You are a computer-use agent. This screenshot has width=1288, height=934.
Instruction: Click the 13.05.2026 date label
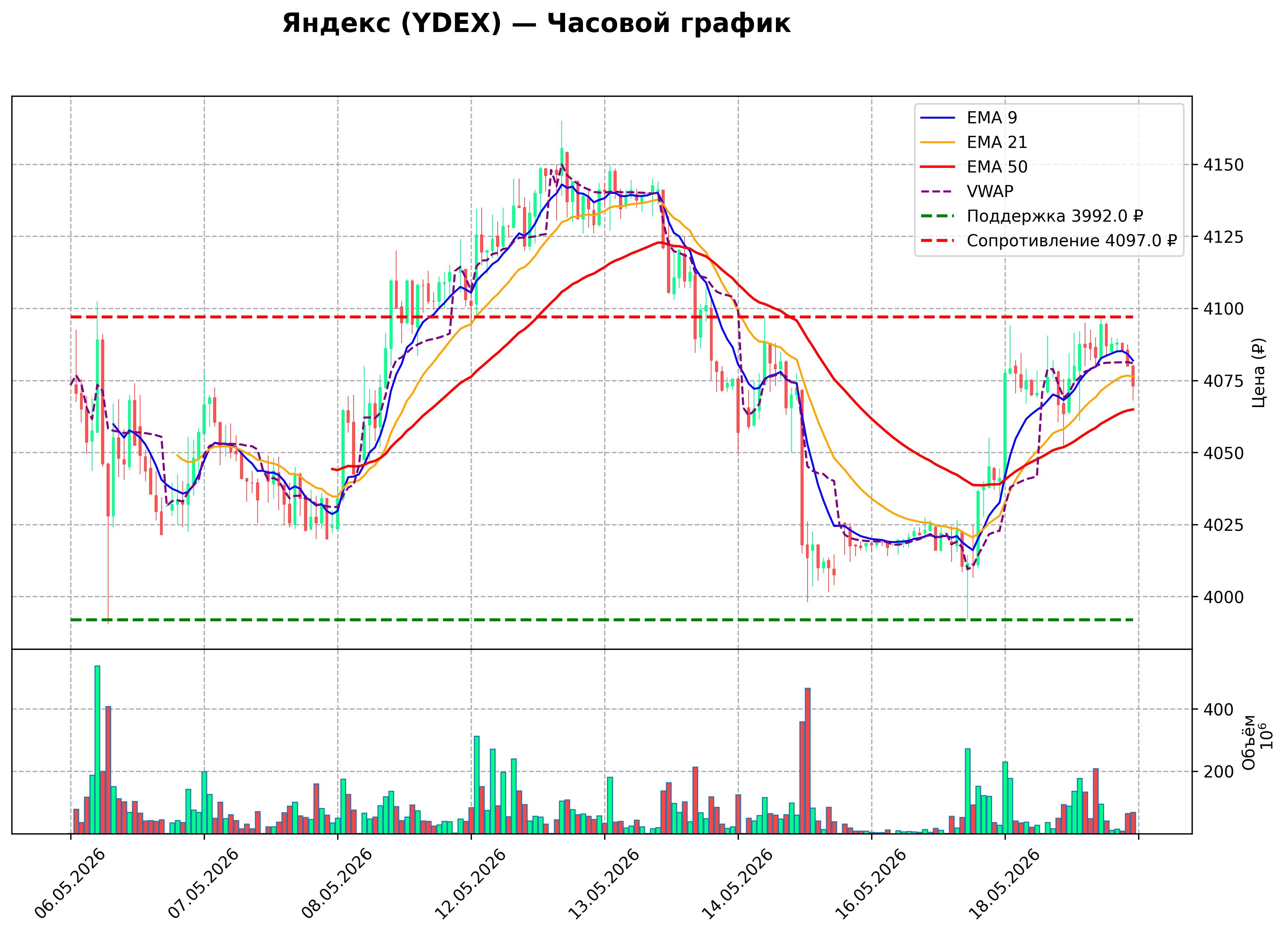click(604, 884)
